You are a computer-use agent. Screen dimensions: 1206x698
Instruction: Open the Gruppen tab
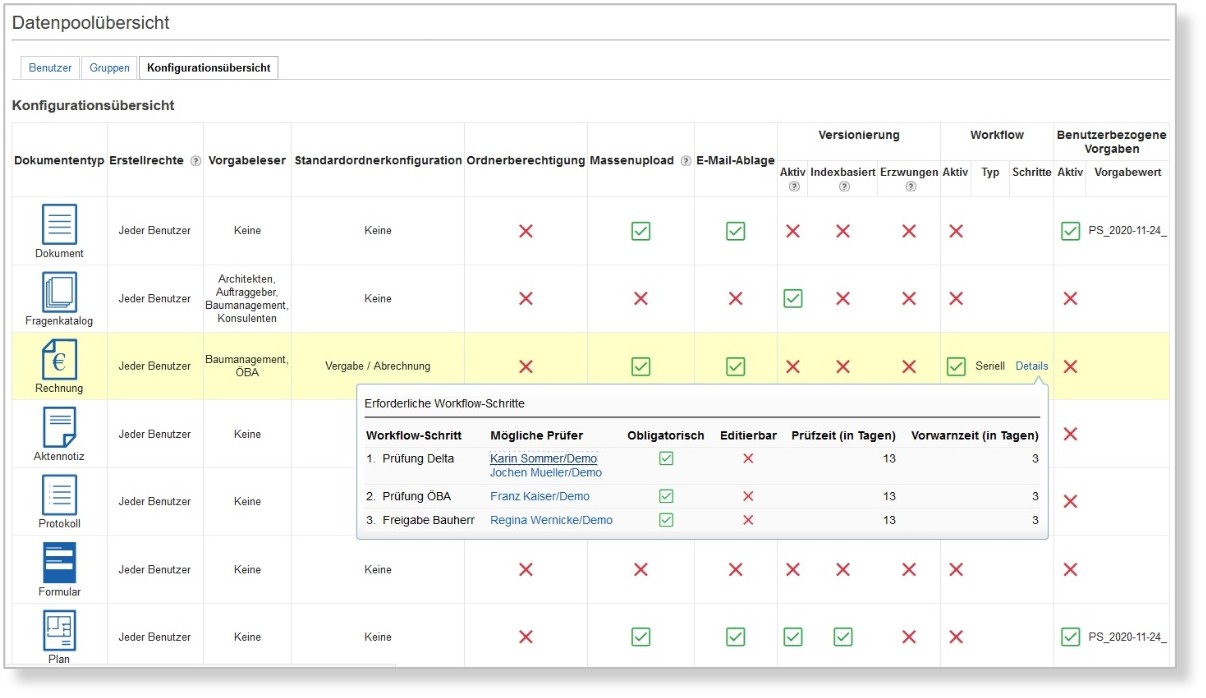pyautogui.click(x=109, y=68)
